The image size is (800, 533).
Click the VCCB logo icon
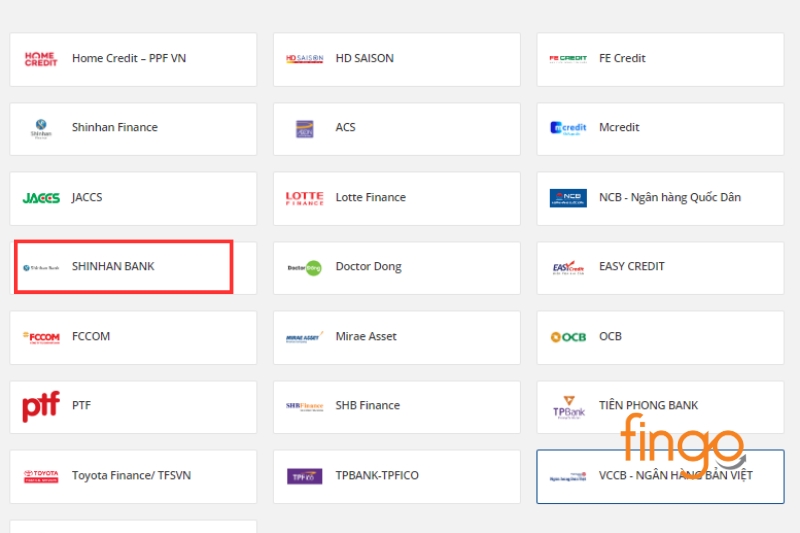click(568, 477)
